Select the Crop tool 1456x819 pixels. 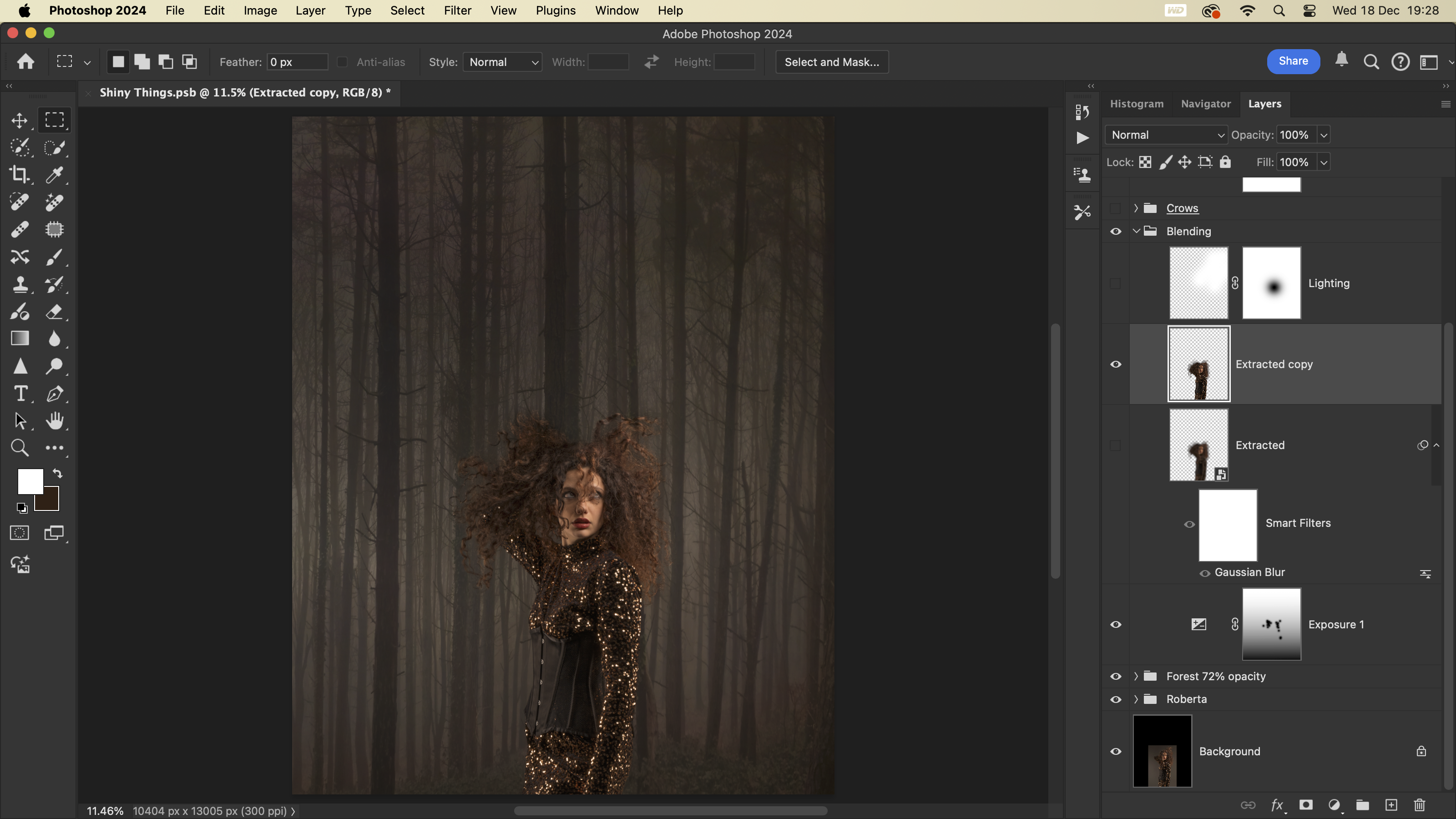[20, 175]
